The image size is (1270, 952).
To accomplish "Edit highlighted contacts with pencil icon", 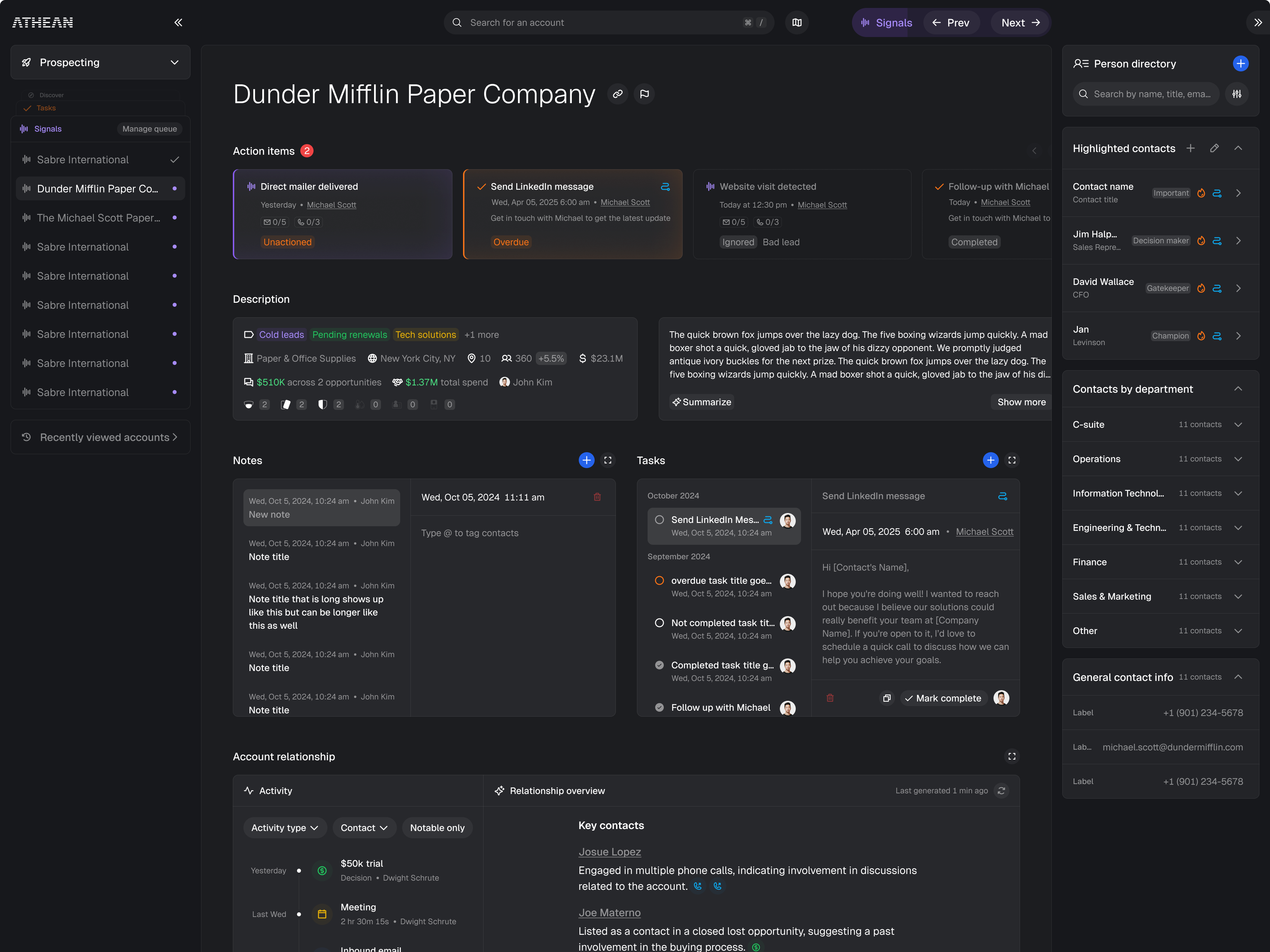I will [1214, 148].
